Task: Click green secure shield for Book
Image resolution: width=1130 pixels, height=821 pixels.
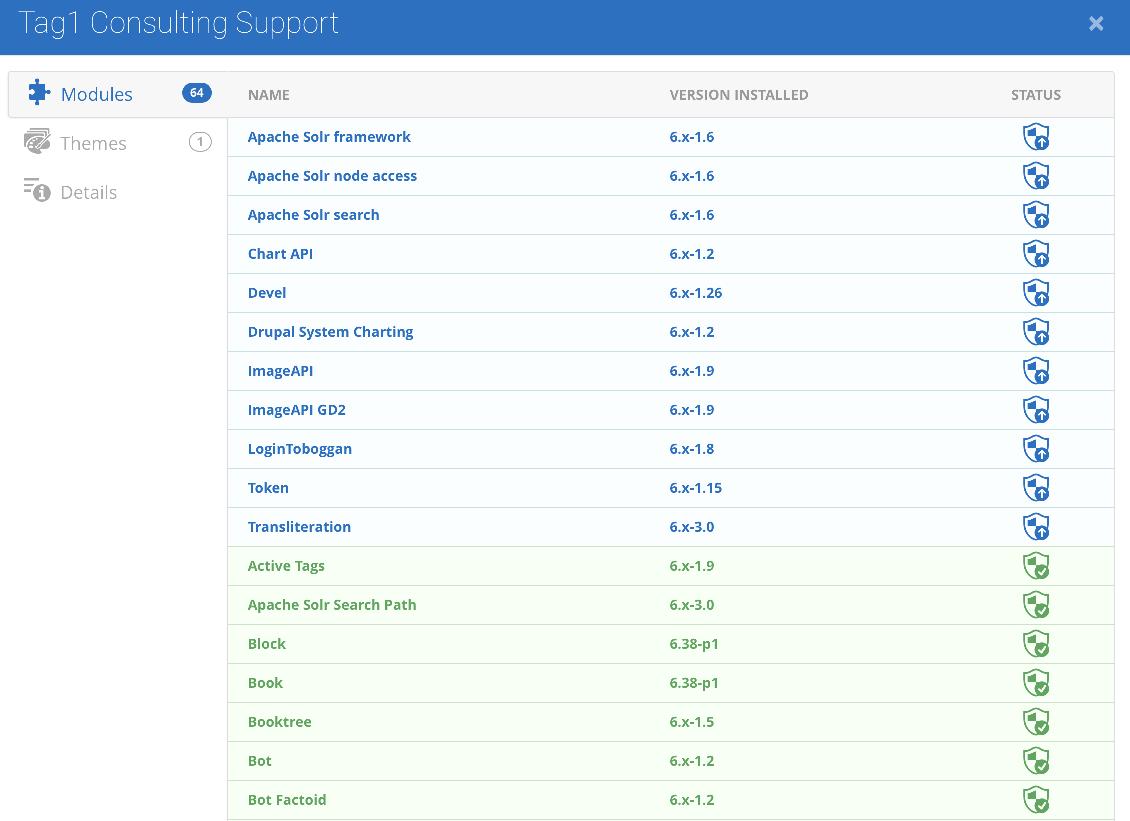Action: pyautogui.click(x=1036, y=683)
